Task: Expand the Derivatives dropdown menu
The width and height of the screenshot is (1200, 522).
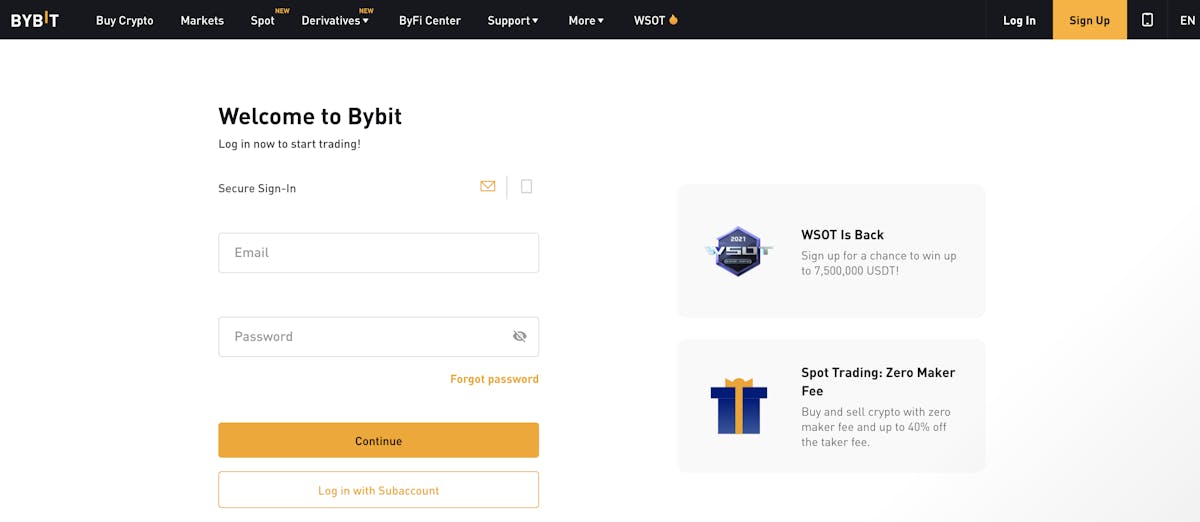Action: click(x=335, y=20)
